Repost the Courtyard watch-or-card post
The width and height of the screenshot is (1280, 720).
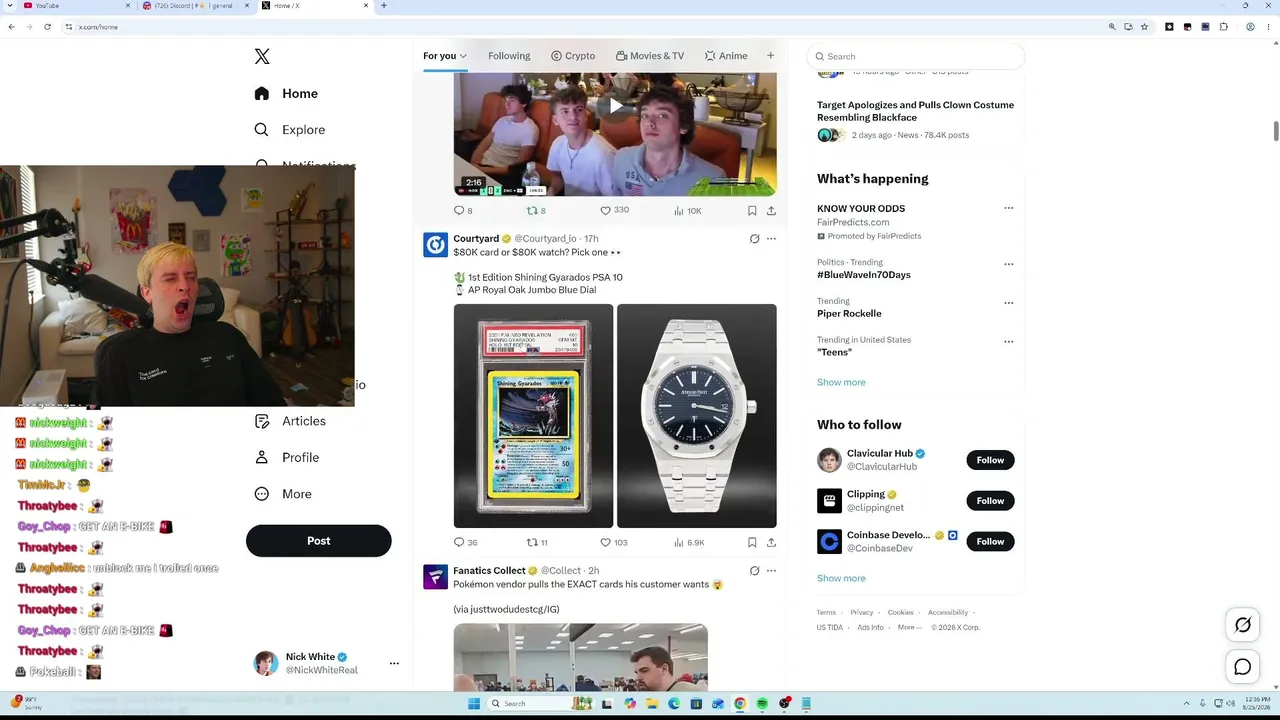[x=537, y=543]
